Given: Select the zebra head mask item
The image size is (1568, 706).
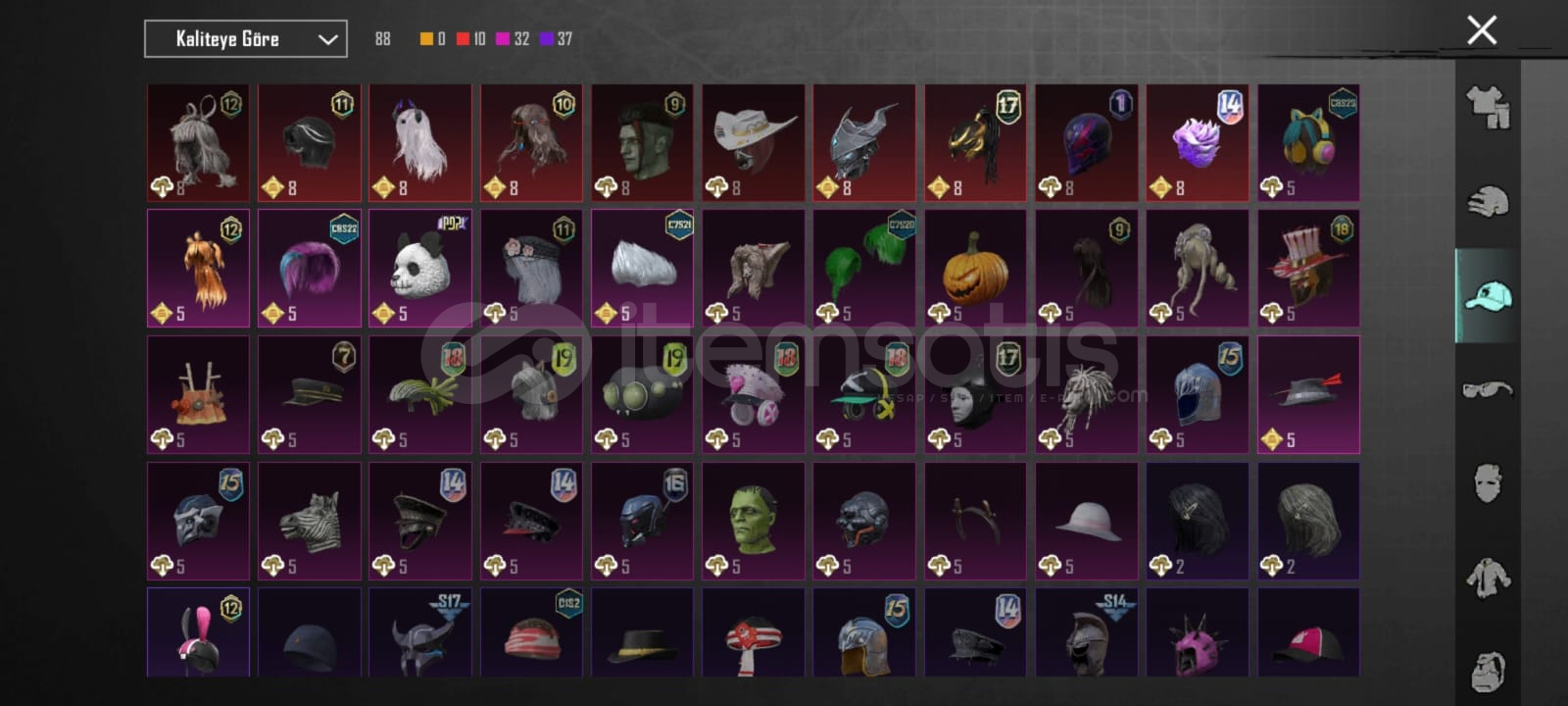Looking at the screenshot, I should (310, 521).
